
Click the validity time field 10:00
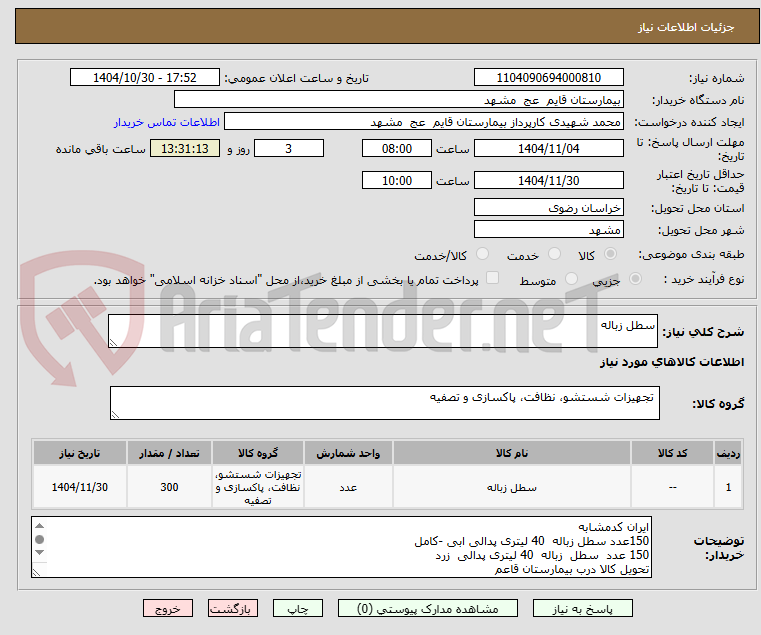397,180
